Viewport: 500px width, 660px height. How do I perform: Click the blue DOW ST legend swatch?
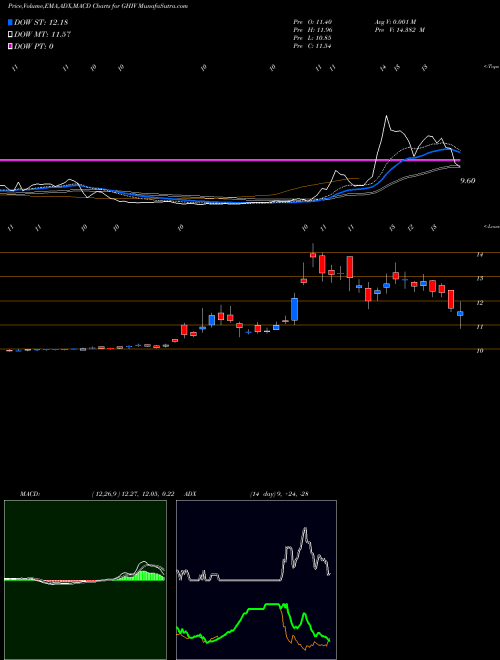point(10,22)
